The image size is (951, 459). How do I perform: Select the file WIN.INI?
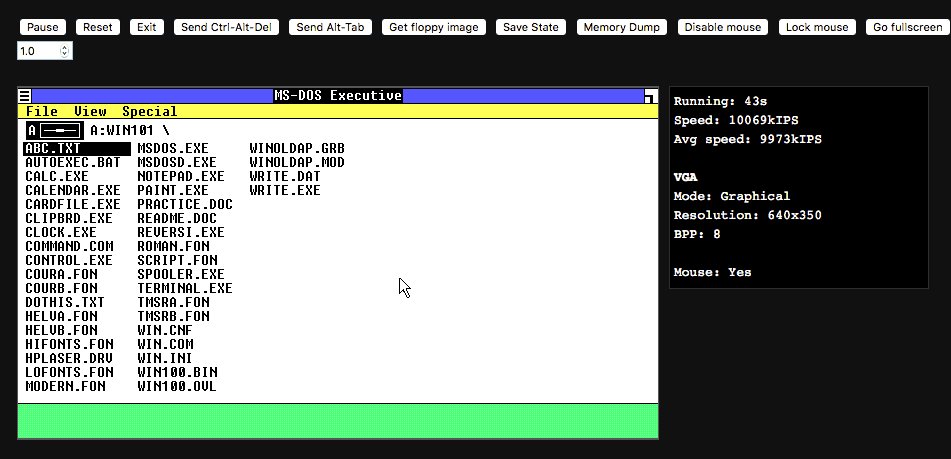165,358
